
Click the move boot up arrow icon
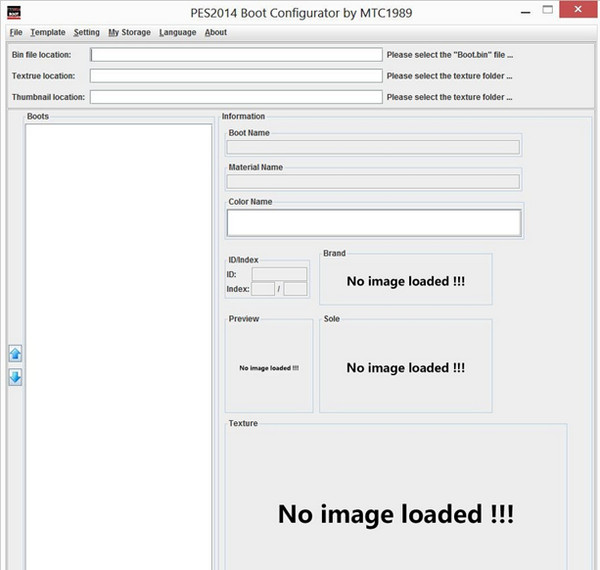15,354
